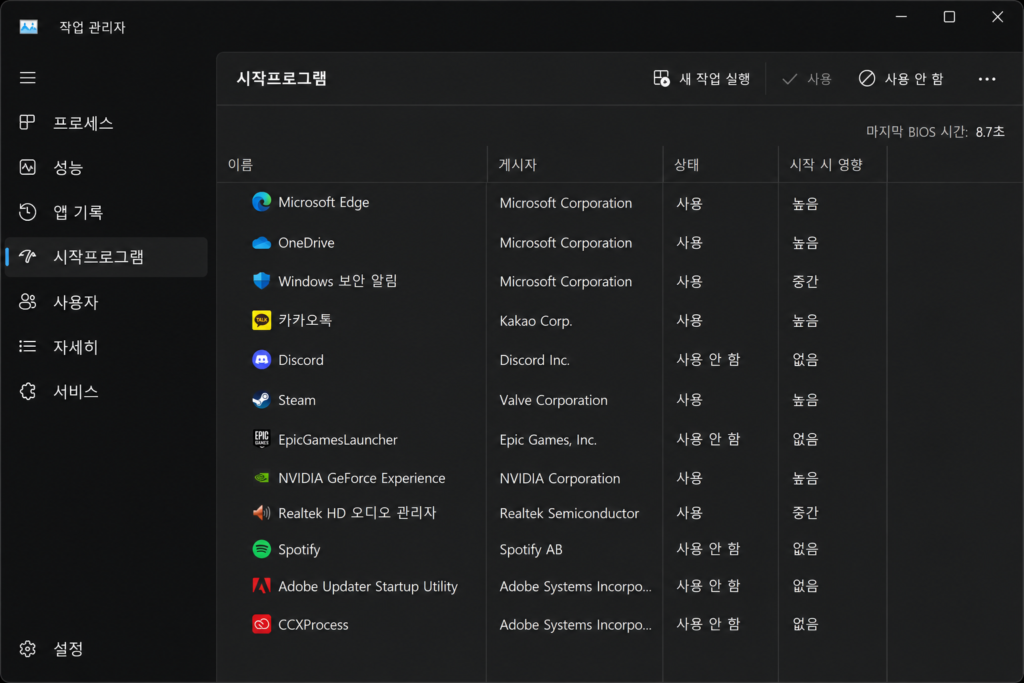The height and width of the screenshot is (683, 1024).
Task: Switch to the 성능 tab
Action: tap(106, 167)
